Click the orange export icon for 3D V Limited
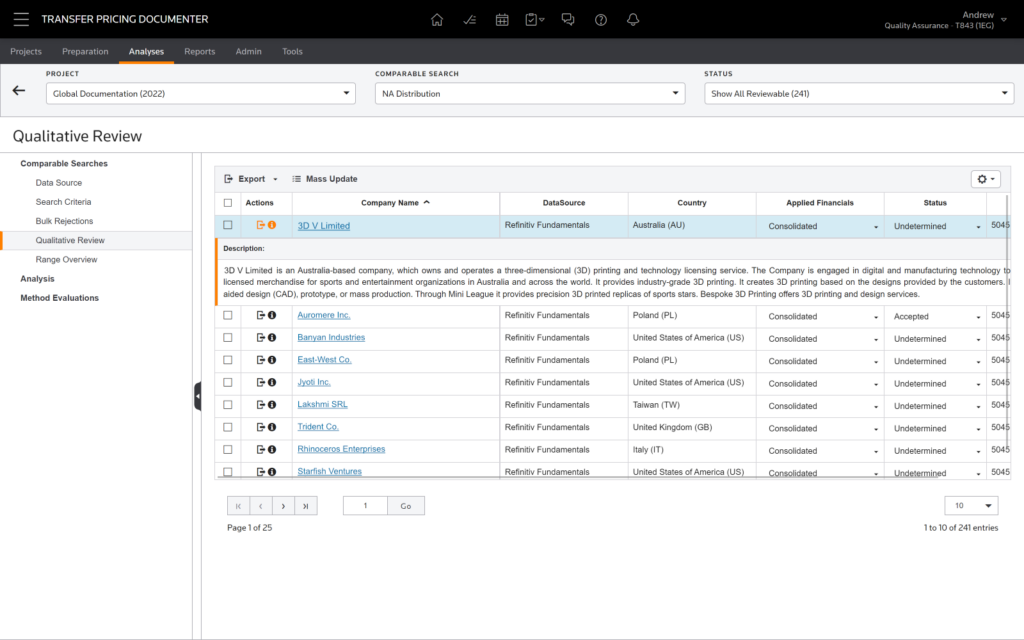 click(x=261, y=225)
